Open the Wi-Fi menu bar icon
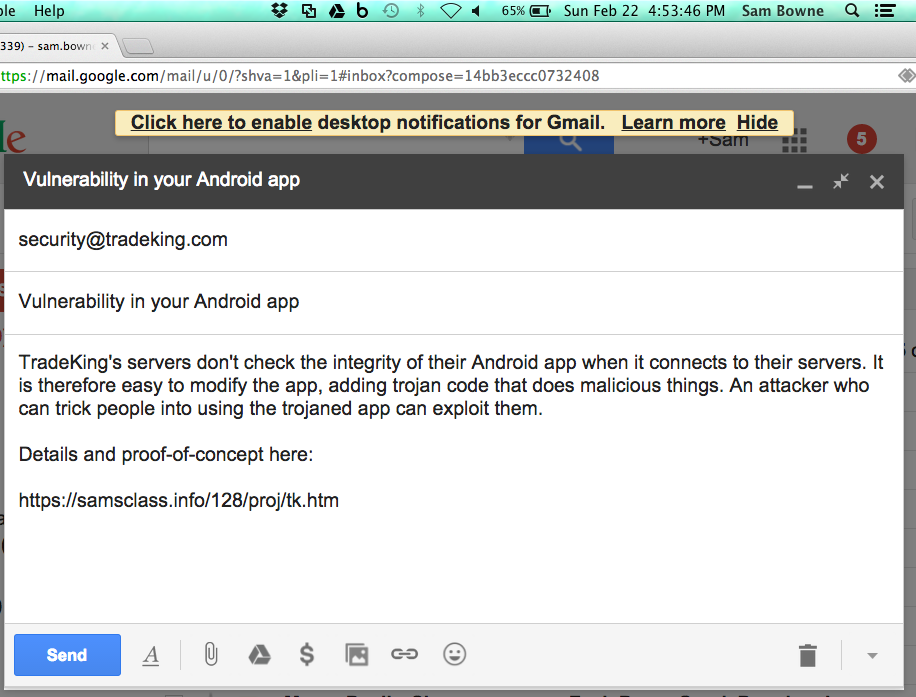Image resolution: width=916 pixels, height=697 pixels. pos(450,11)
